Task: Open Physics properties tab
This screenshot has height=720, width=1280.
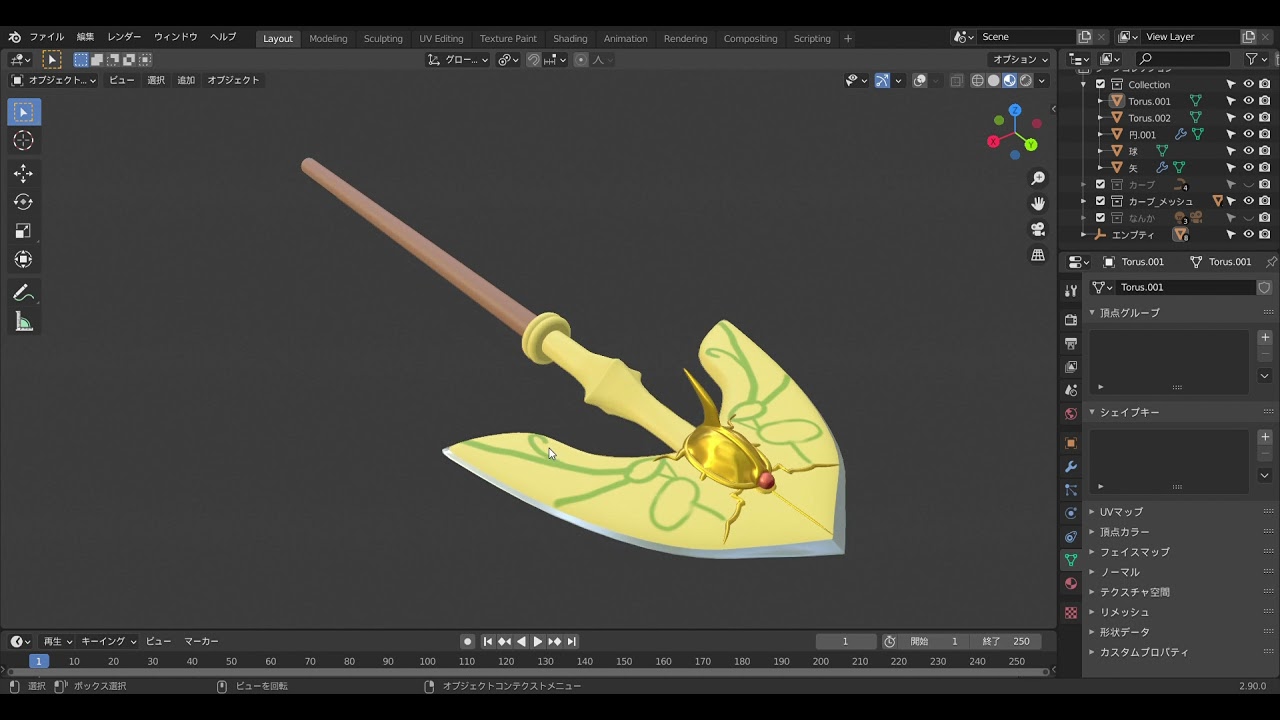Action: coord(1071,513)
